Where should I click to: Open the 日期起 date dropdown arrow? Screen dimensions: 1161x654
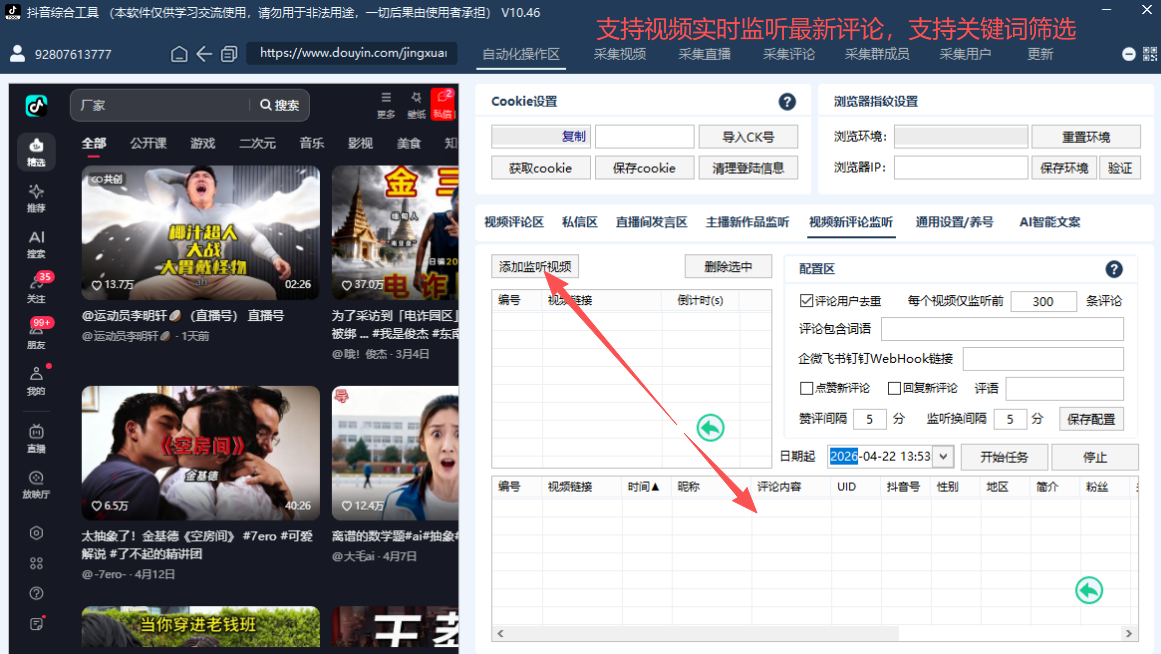point(943,456)
